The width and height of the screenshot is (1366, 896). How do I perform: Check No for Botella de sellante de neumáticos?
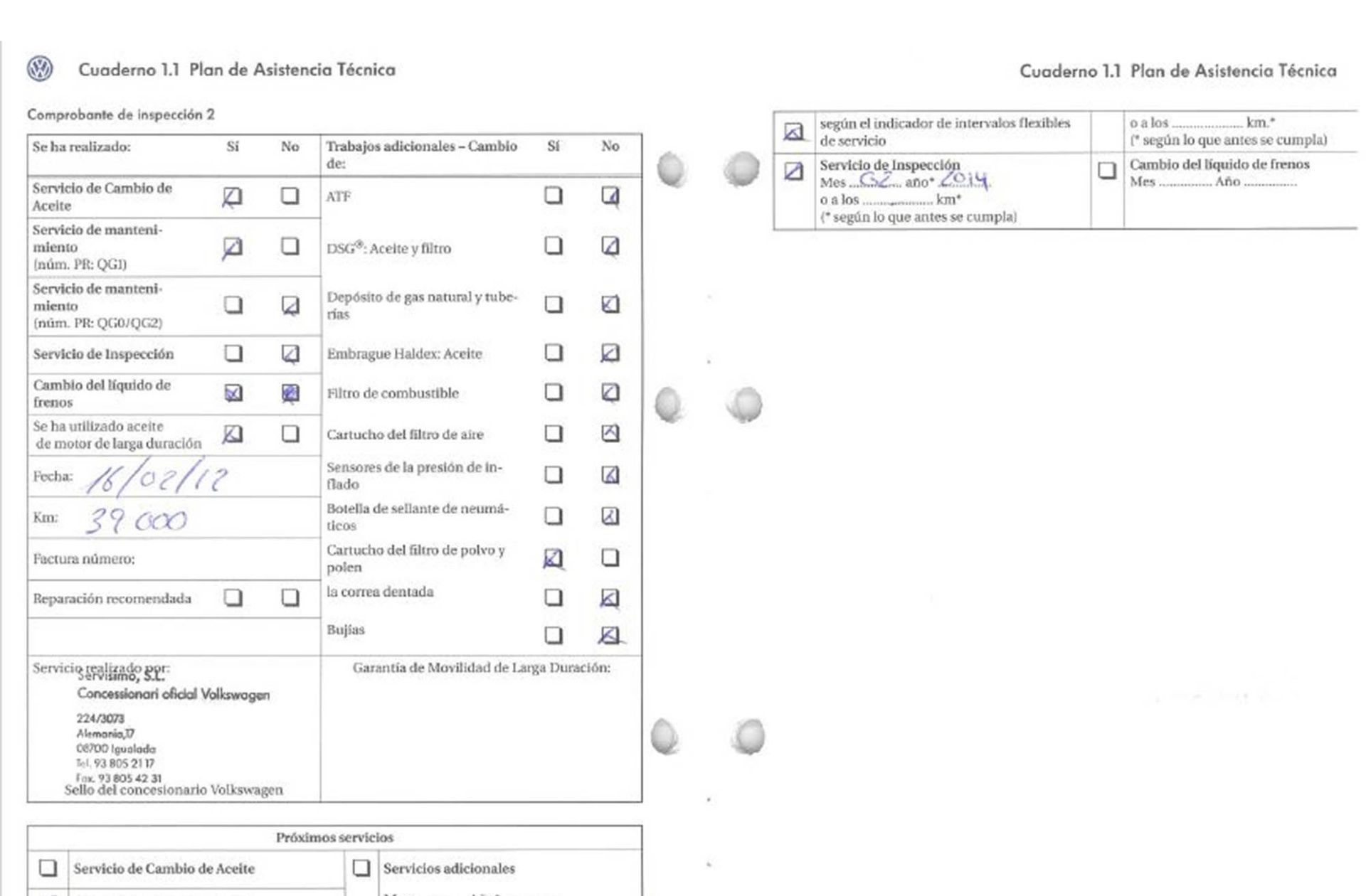[610, 516]
